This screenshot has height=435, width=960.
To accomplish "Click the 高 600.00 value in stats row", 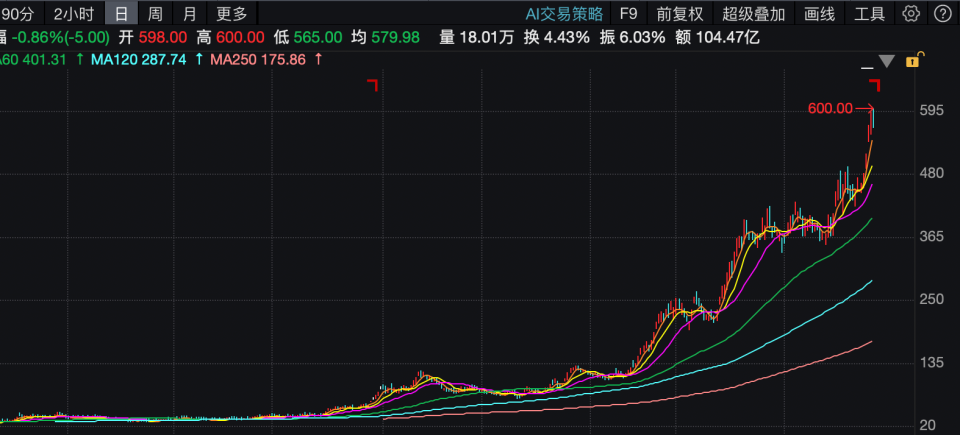I will [231, 37].
